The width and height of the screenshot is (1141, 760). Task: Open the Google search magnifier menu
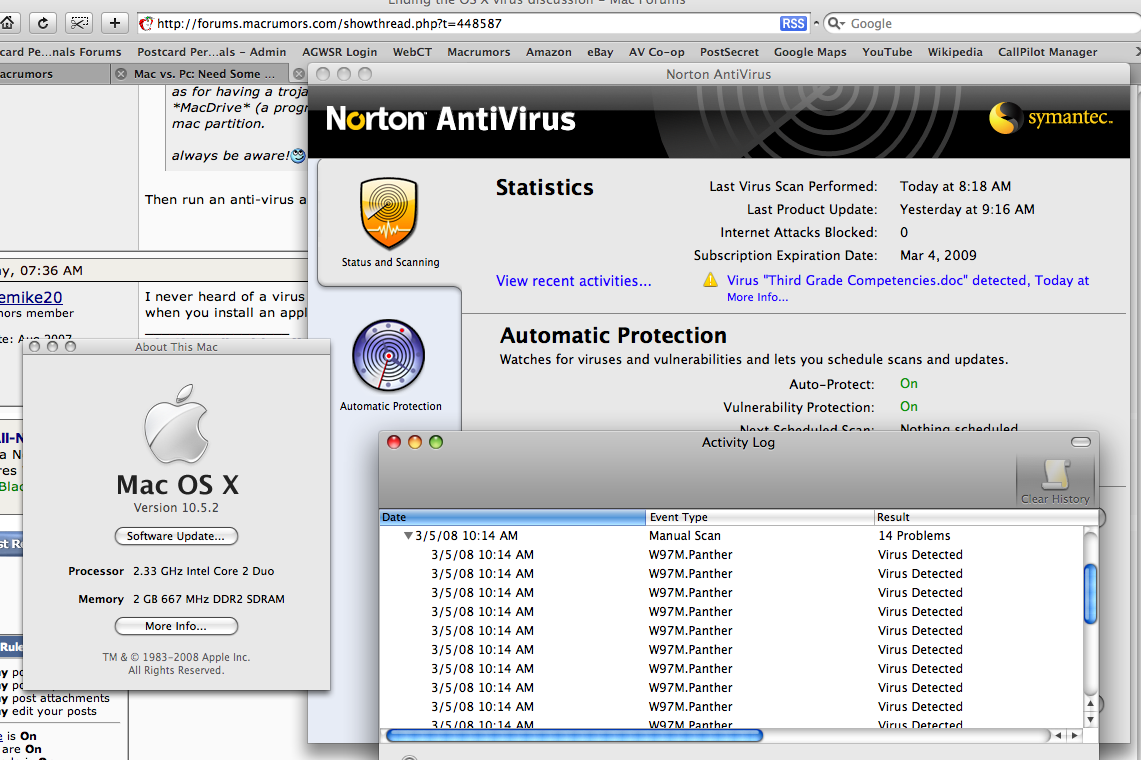click(x=835, y=23)
